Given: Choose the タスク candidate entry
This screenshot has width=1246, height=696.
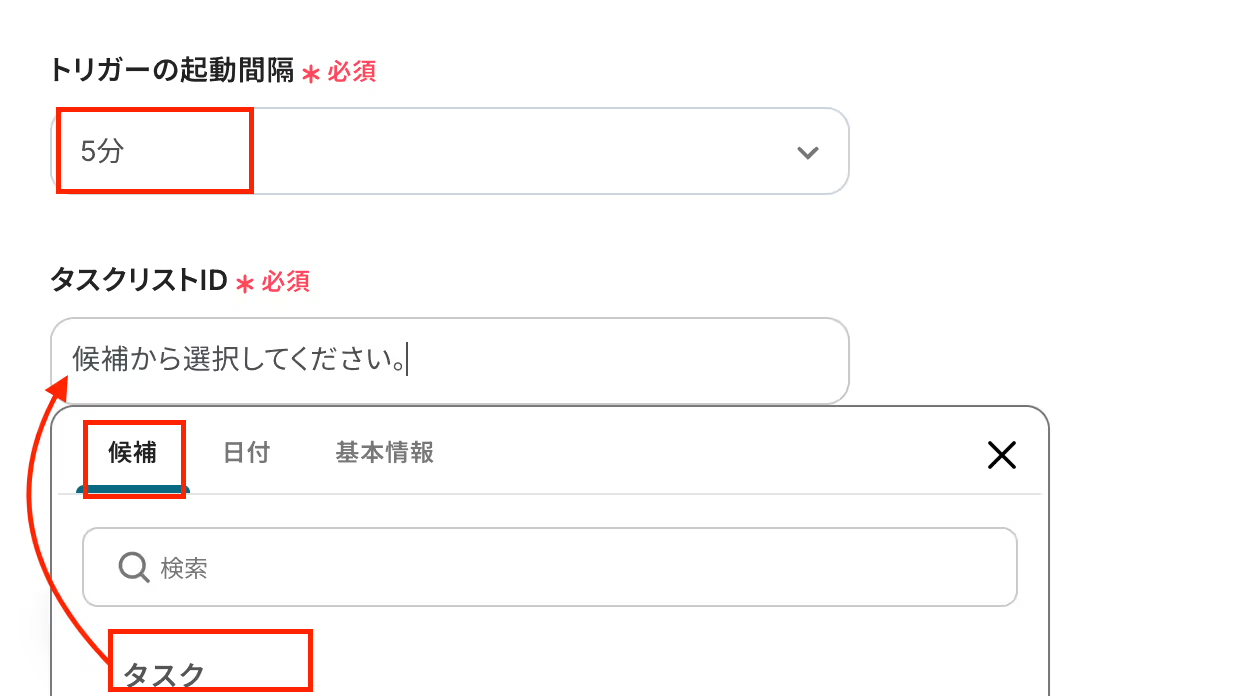Looking at the screenshot, I should [x=164, y=675].
